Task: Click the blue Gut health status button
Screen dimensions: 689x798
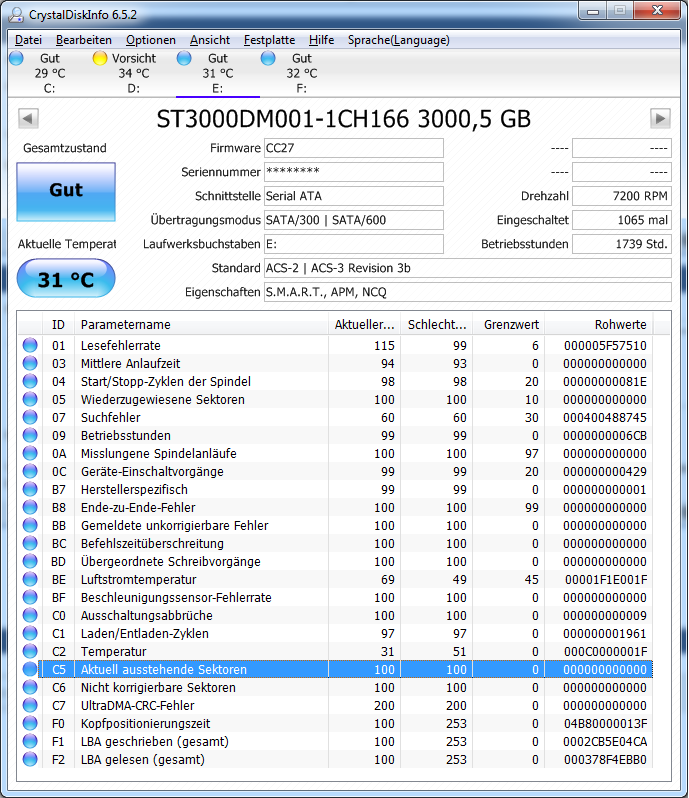Action: click(66, 192)
